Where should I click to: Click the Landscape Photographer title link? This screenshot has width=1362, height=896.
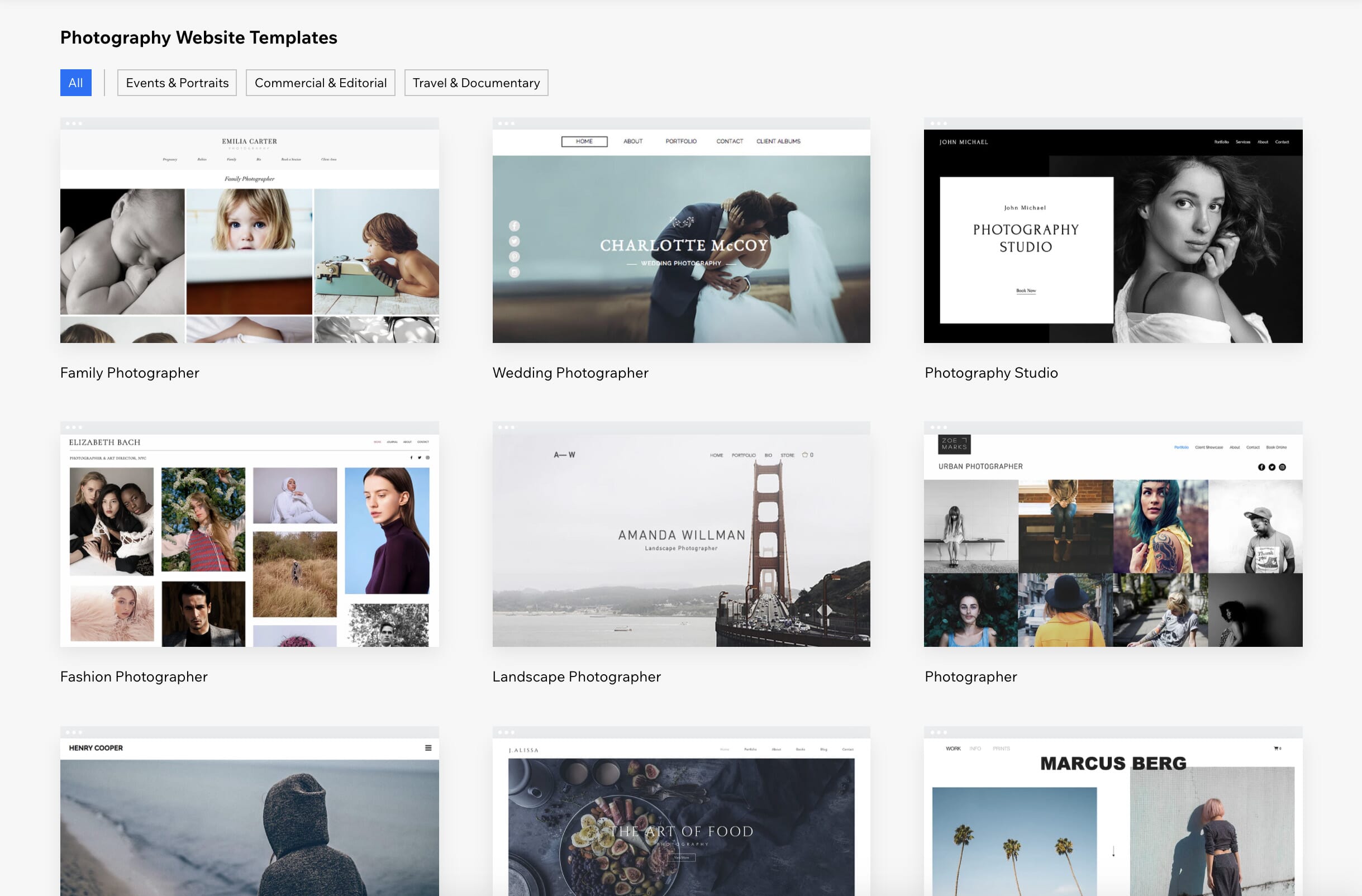point(577,676)
